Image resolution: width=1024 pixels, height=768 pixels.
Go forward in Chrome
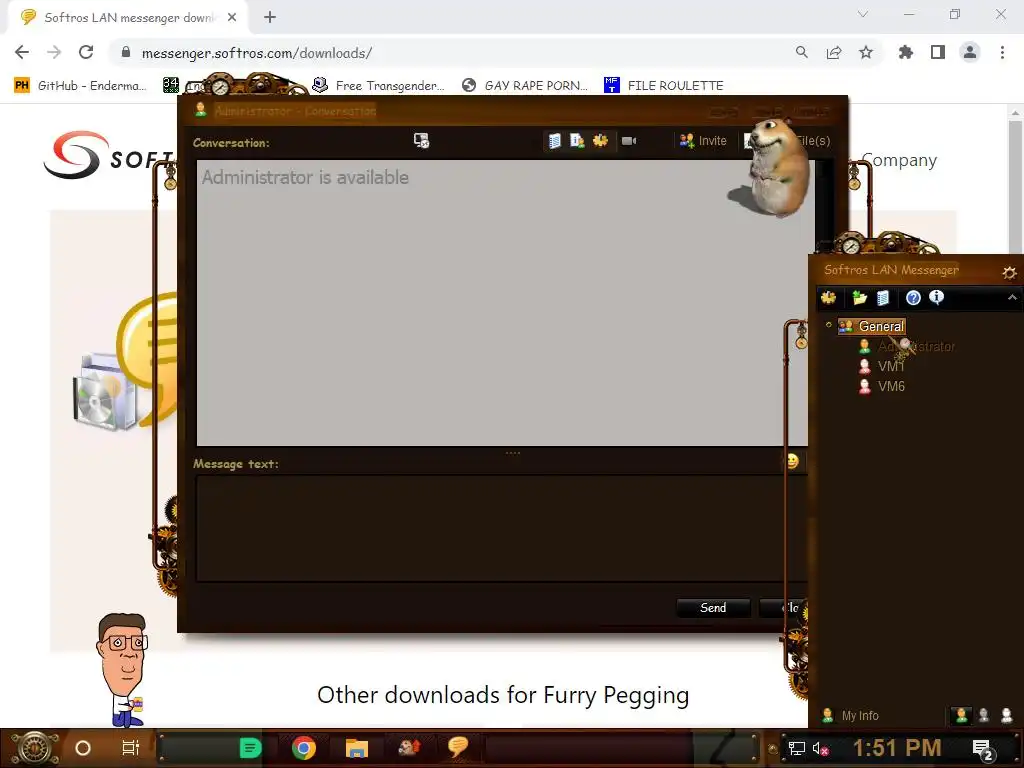coord(54,52)
